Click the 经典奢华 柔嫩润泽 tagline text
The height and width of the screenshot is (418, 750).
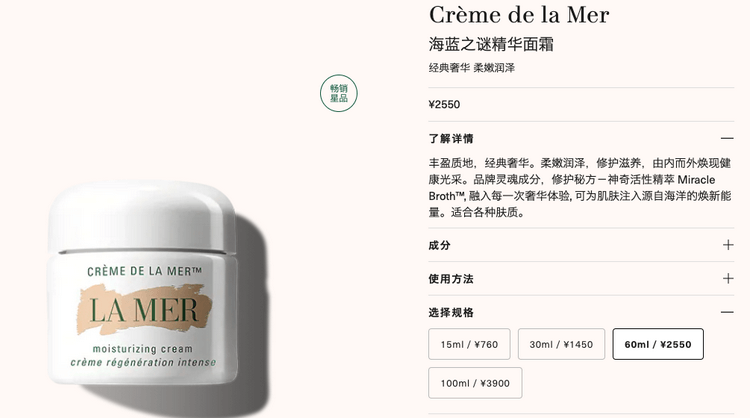point(472,68)
